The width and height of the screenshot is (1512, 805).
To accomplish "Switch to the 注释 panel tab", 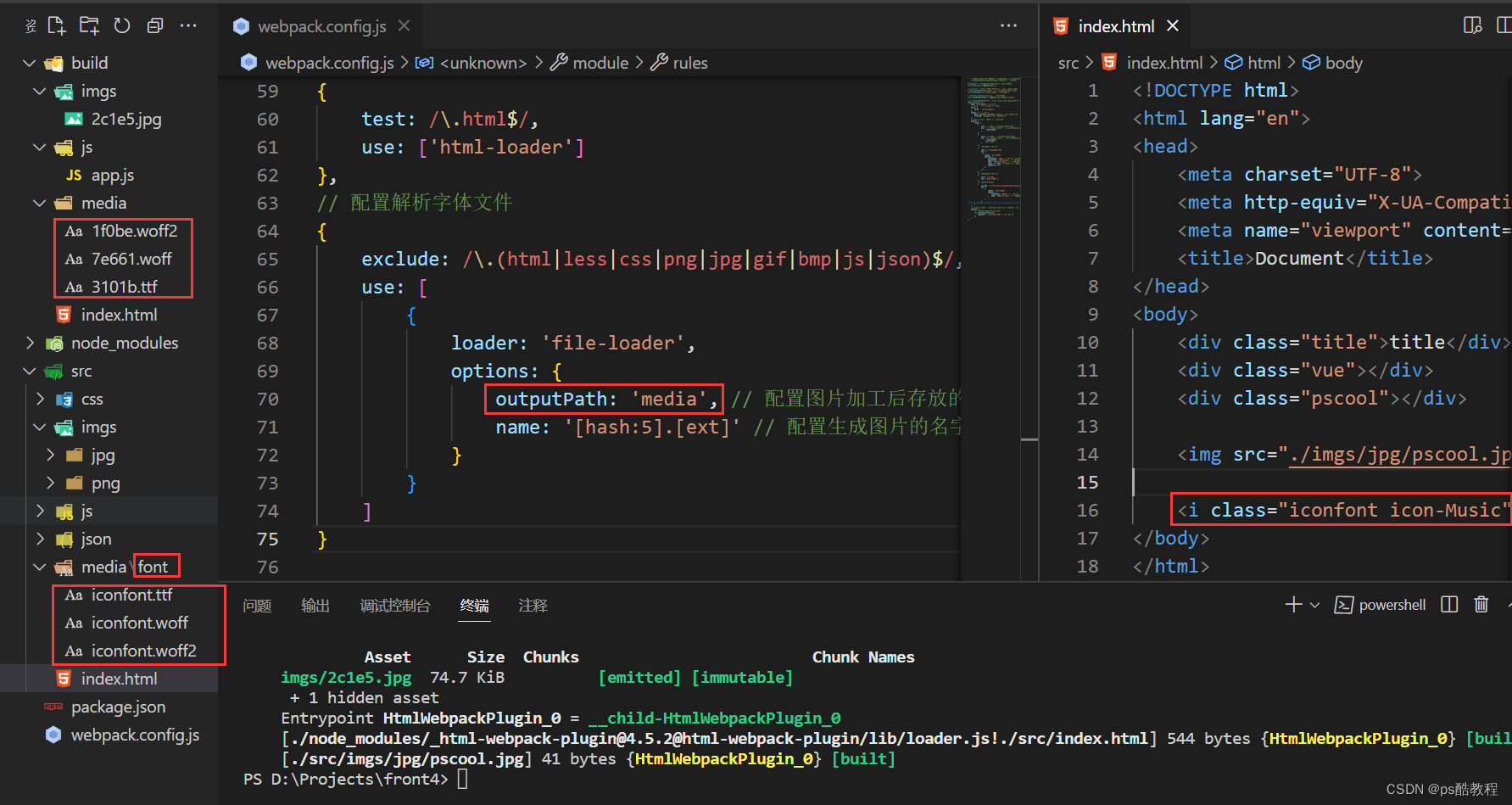I will pos(533,606).
